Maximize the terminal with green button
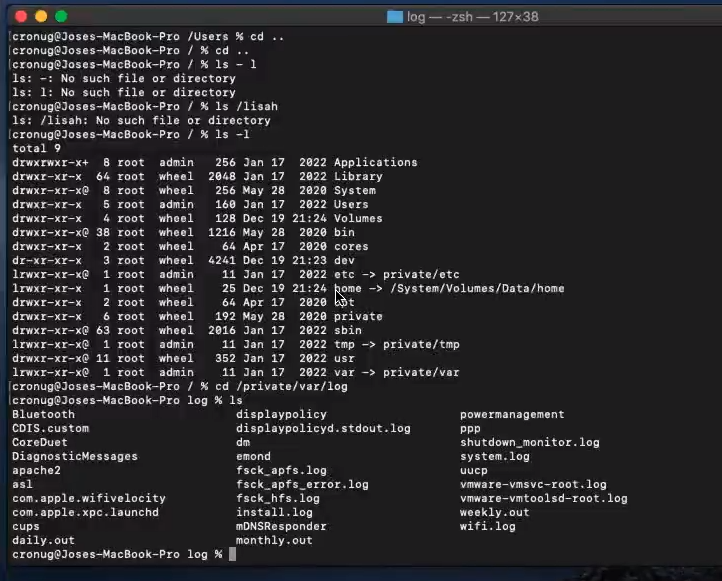The width and height of the screenshot is (722, 581). [61, 17]
